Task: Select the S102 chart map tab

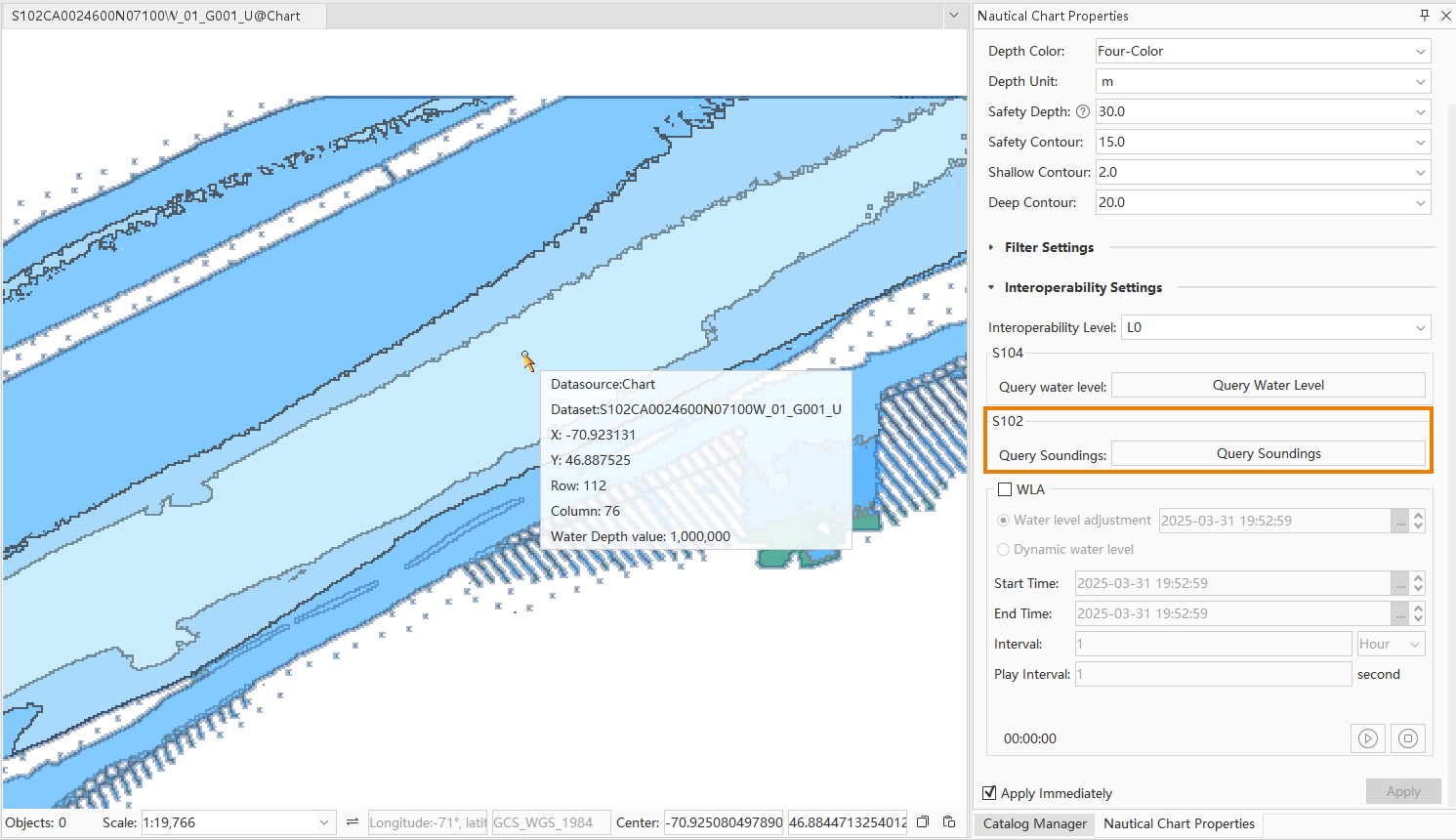Action: point(156,16)
